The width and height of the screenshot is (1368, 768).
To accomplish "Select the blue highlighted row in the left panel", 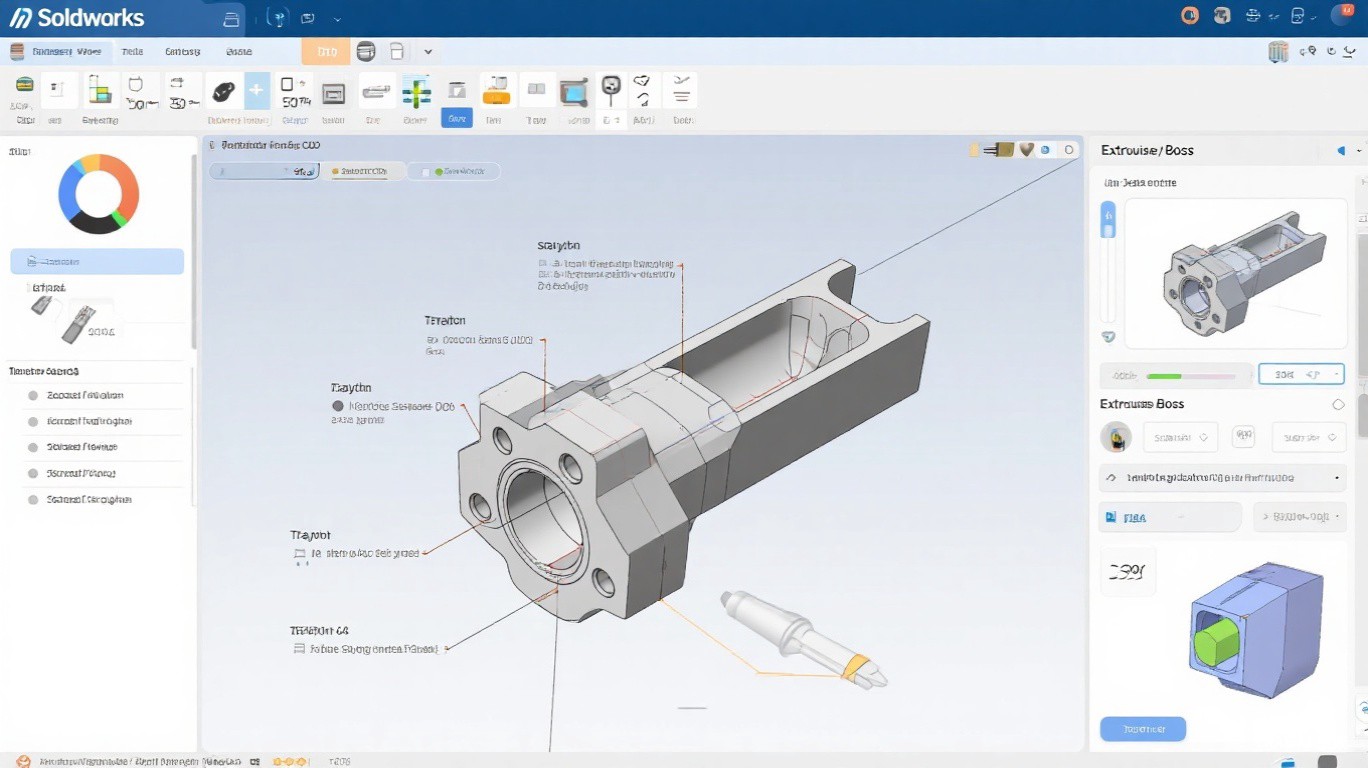I will point(97,262).
